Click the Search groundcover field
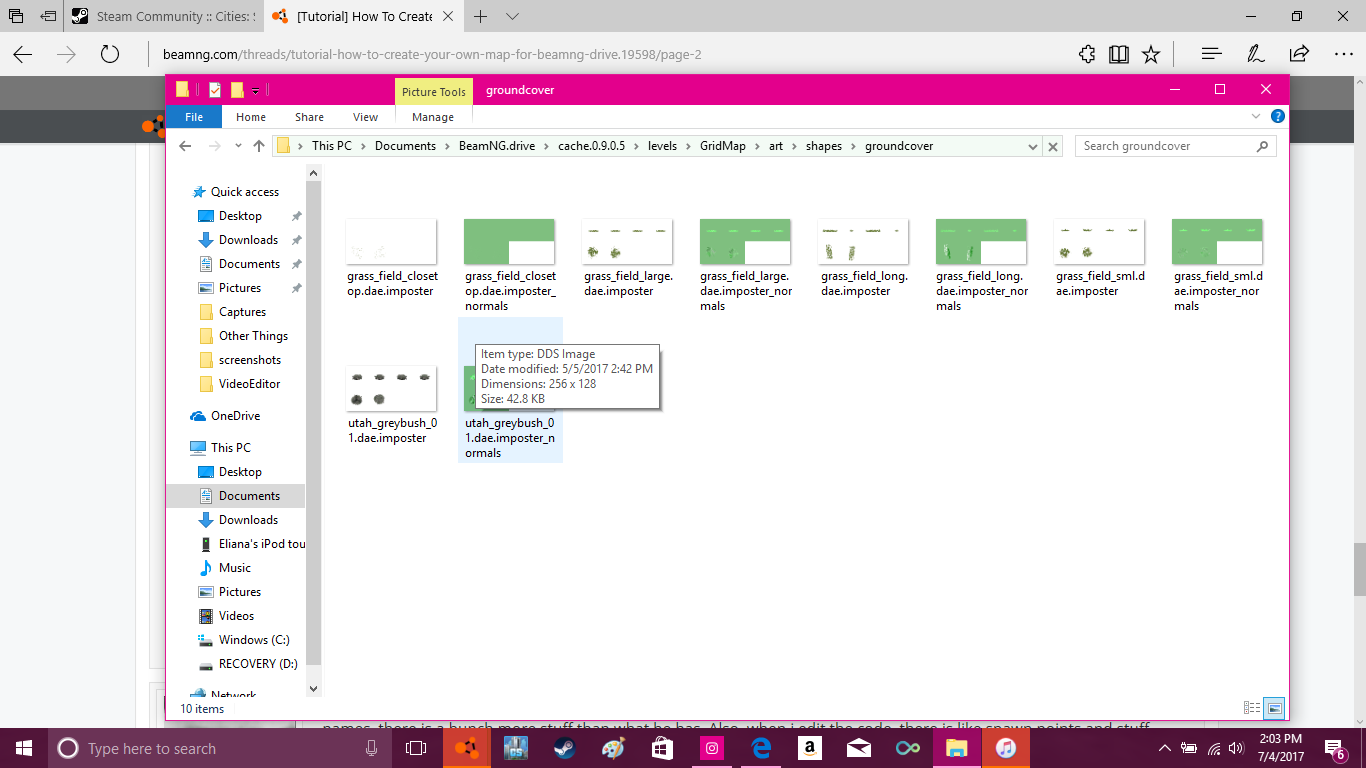Screen dimensions: 1366x768 (1175, 146)
